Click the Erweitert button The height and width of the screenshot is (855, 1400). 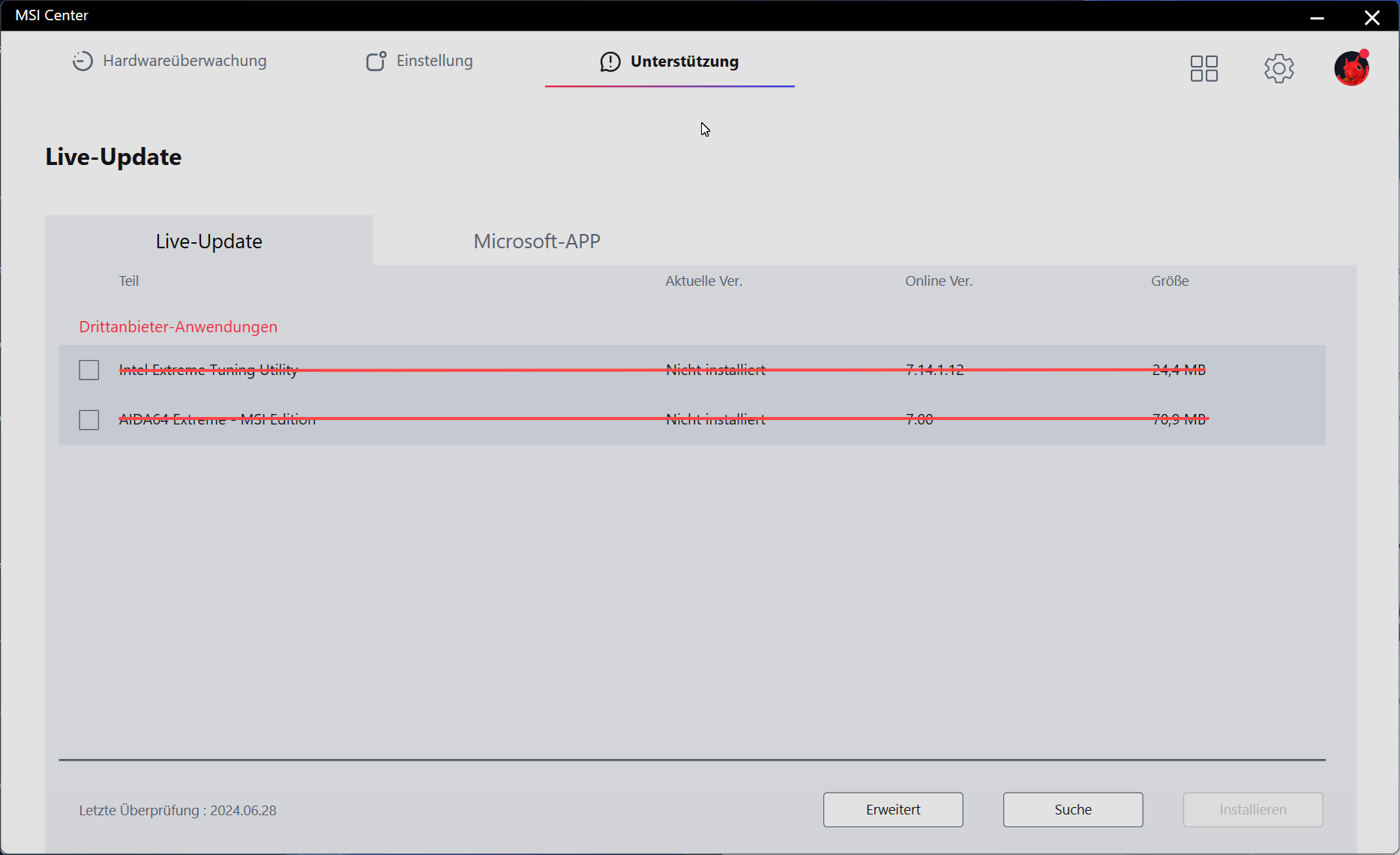893,810
